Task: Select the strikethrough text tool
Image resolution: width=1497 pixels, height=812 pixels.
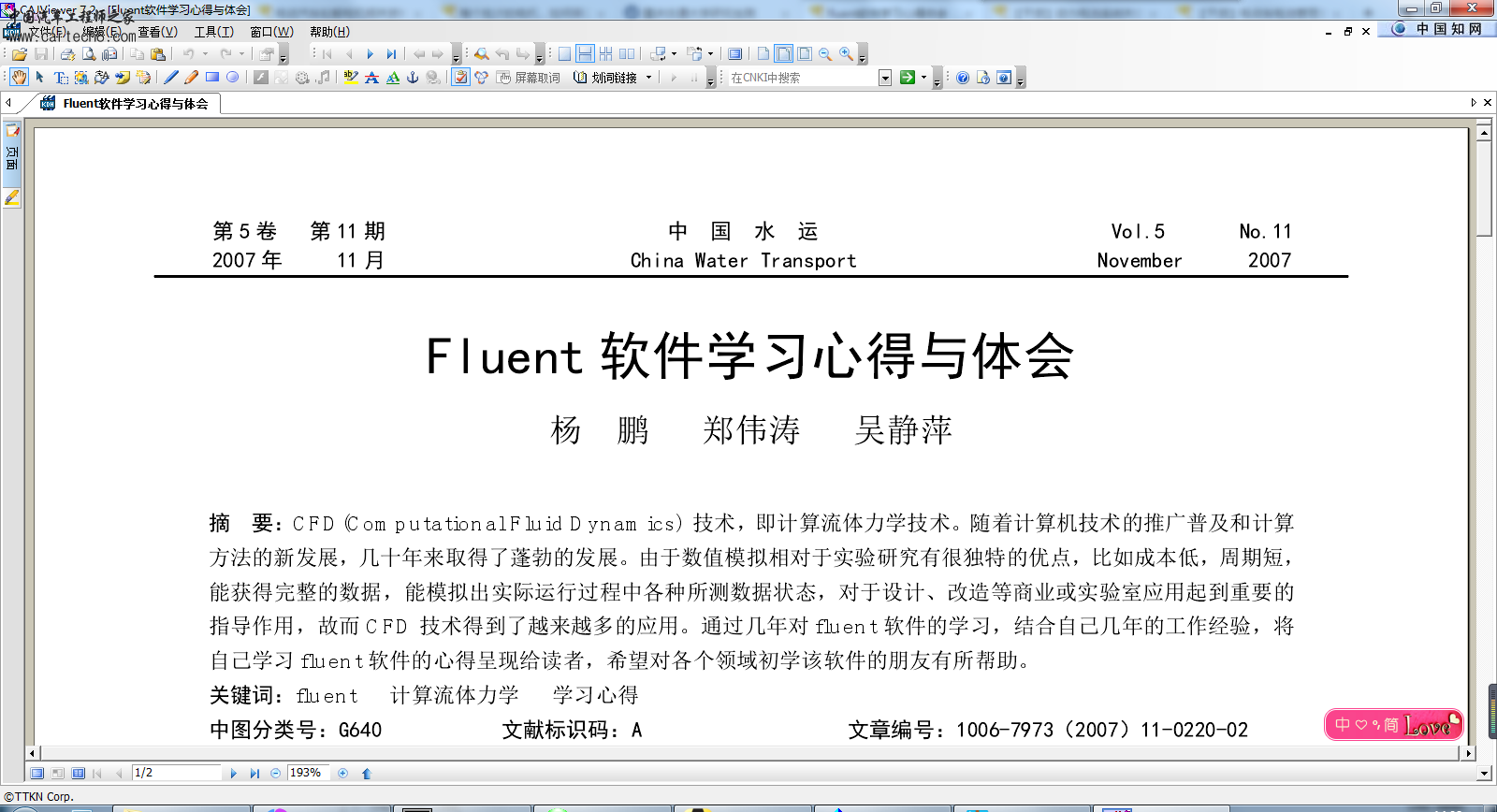Action: pyautogui.click(x=371, y=78)
